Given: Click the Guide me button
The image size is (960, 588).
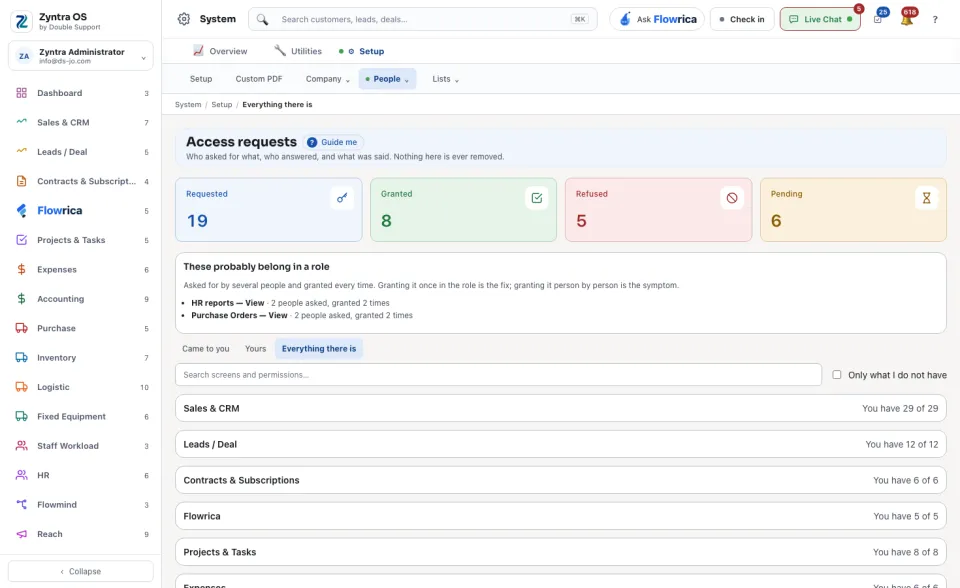Looking at the screenshot, I should (x=333, y=142).
